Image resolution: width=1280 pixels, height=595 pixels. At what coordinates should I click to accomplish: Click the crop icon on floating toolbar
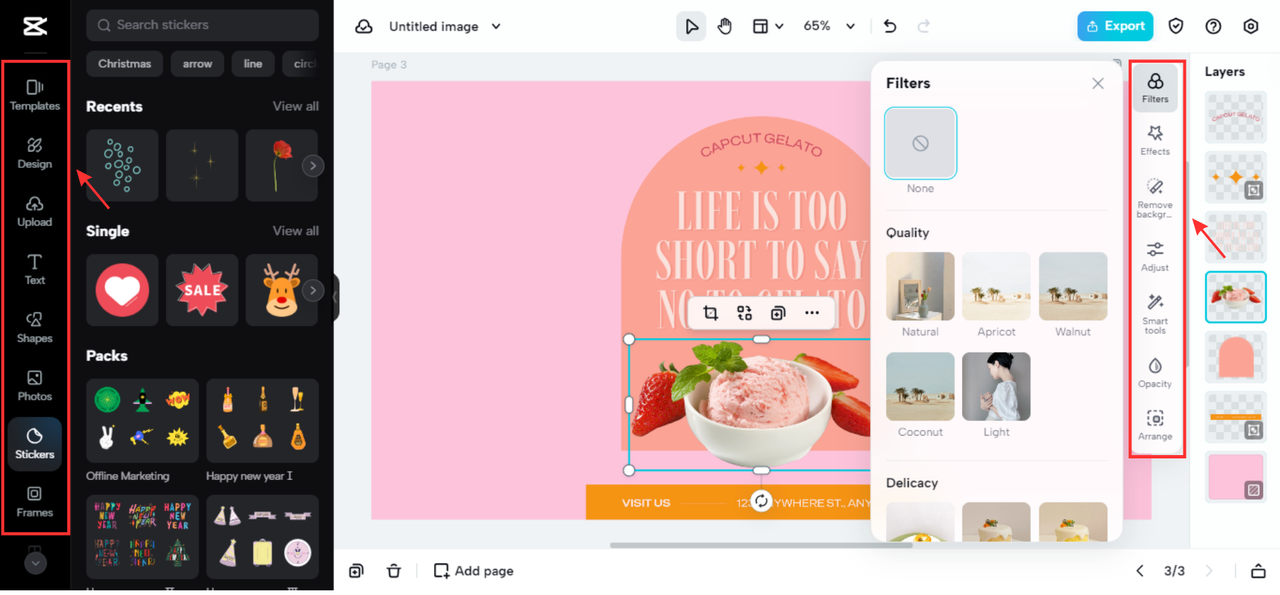711,313
